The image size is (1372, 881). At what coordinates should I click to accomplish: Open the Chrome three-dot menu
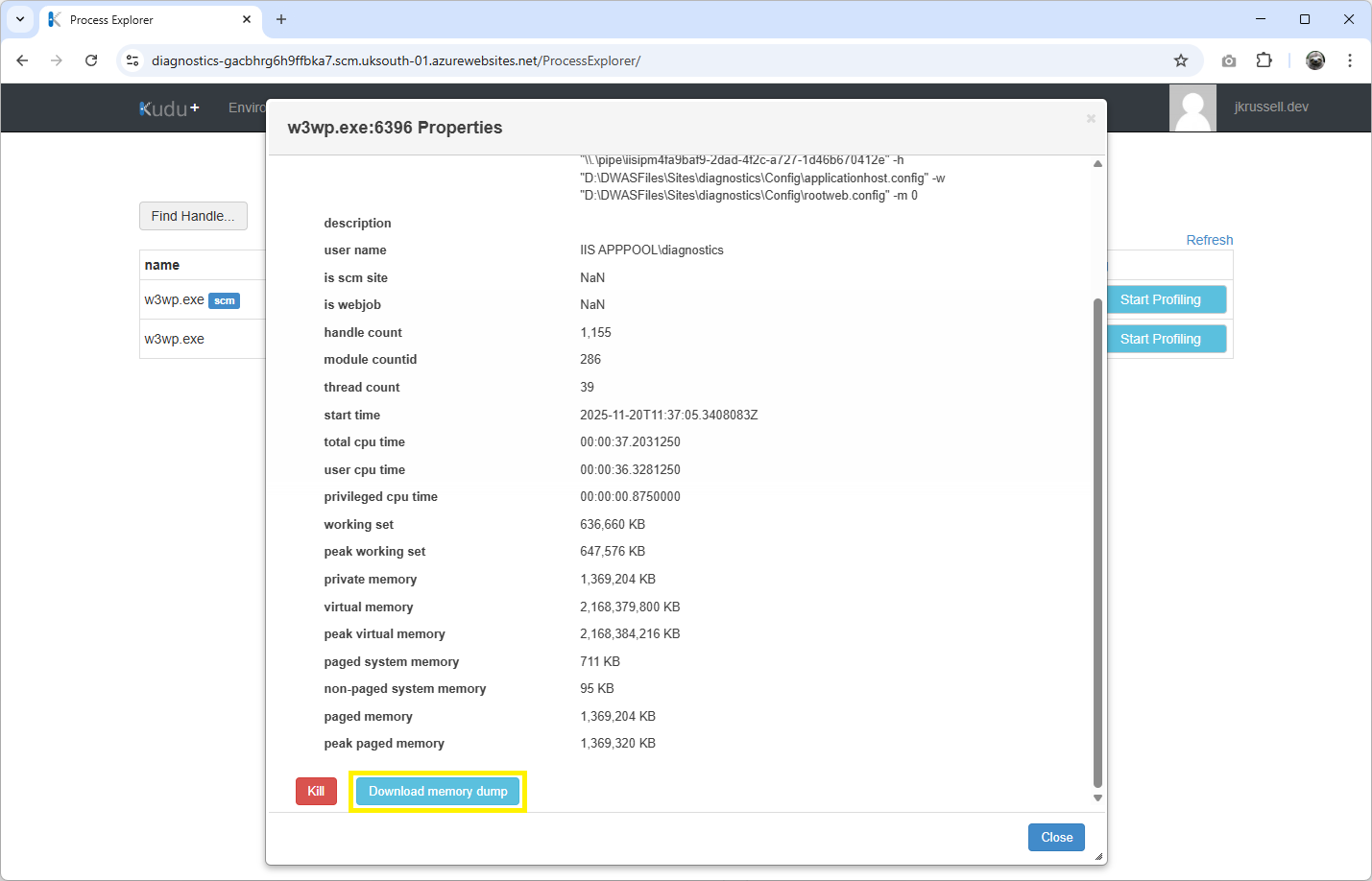[x=1351, y=60]
